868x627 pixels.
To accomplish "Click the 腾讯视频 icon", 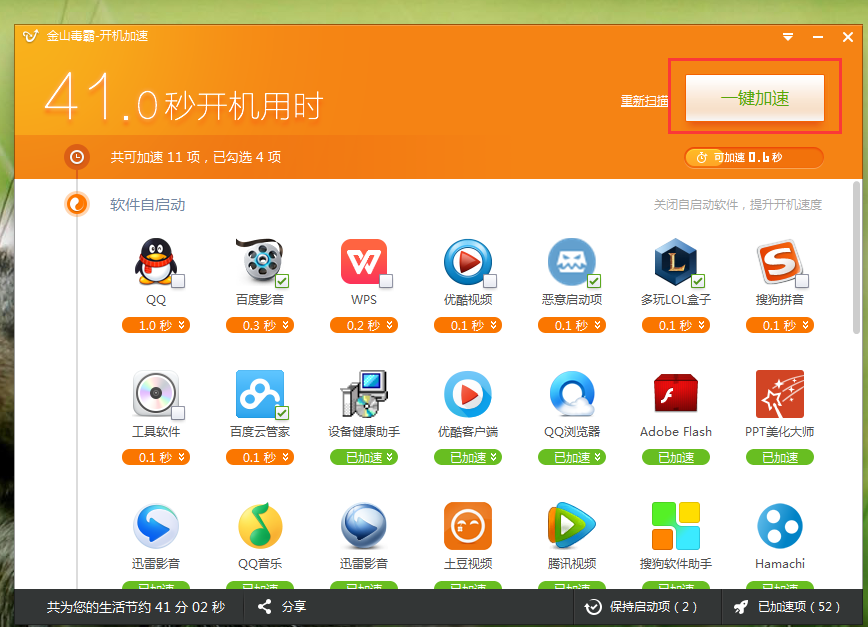I will click(x=572, y=525).
